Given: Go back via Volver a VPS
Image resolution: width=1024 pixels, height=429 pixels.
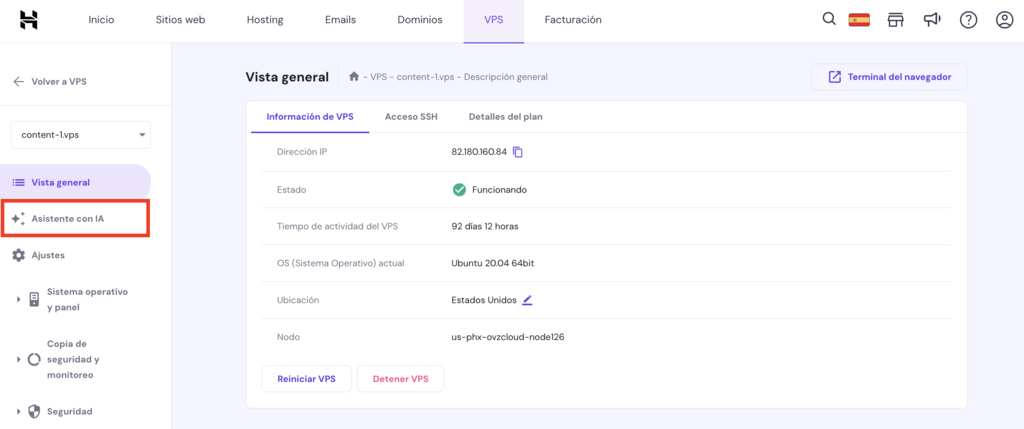Looking at the screenshot, I should tap(50, 82).
